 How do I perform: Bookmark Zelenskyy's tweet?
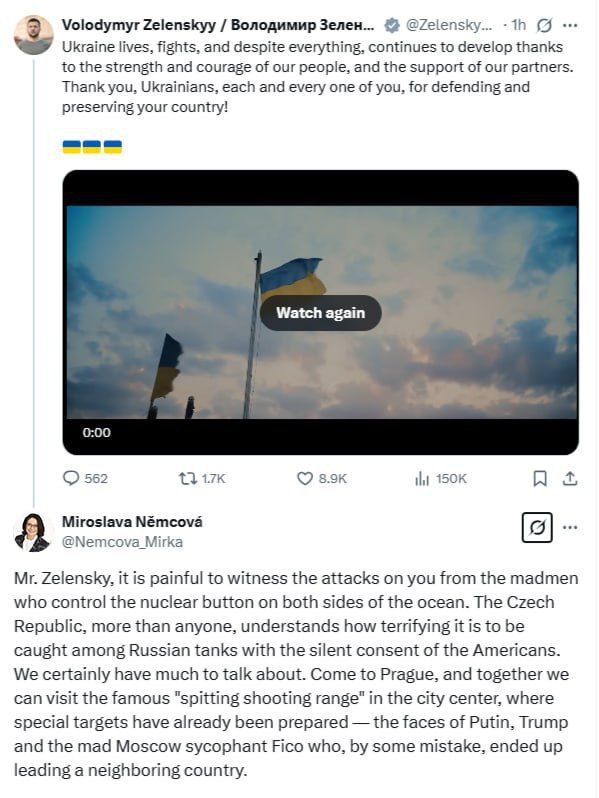pos(539,478)
